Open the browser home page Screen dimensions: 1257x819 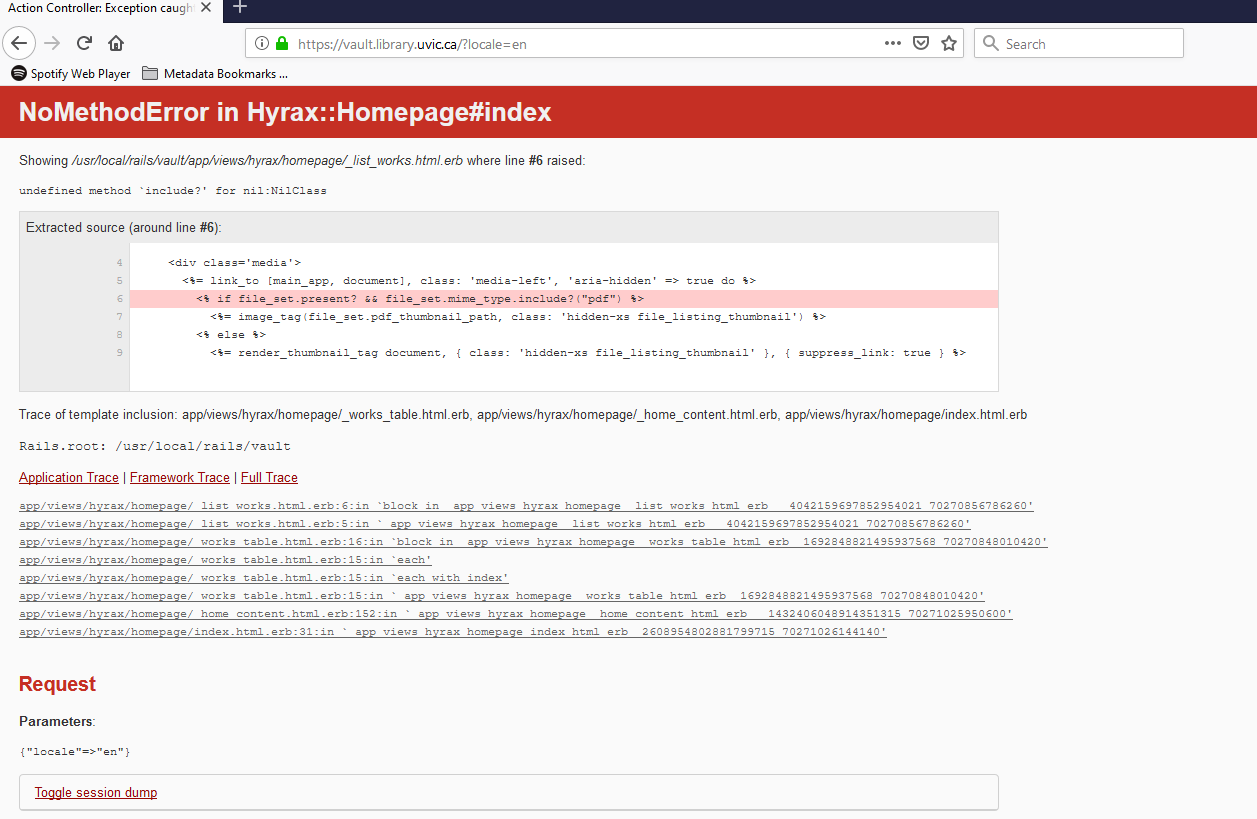(116, 43)
